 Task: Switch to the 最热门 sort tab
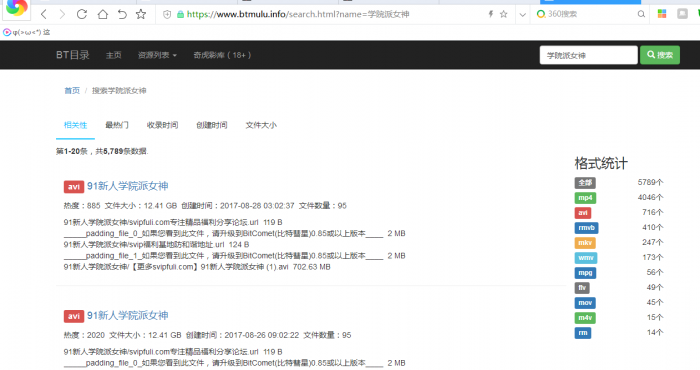pyautogui.click(x=117, y=125)
